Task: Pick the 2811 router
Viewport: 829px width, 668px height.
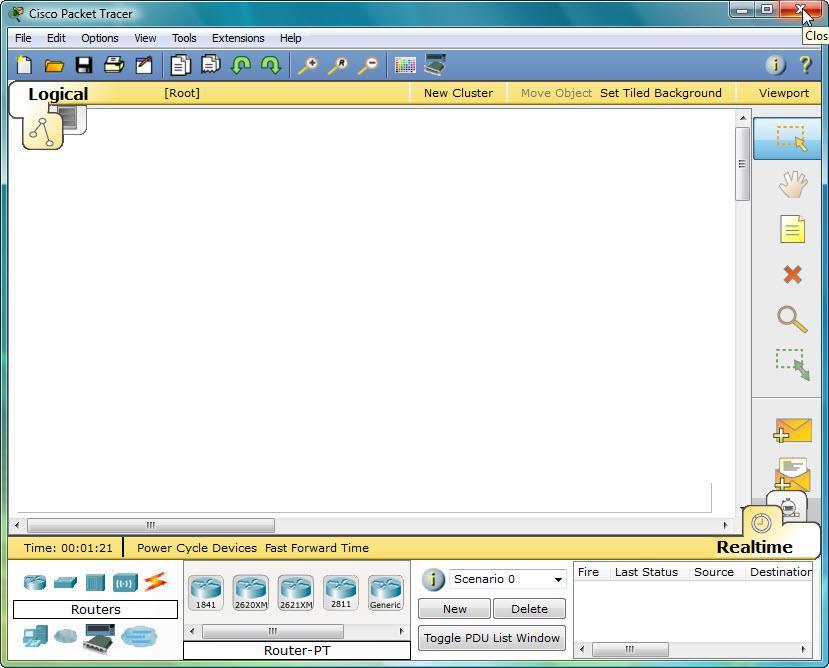Action: point(340,593)
